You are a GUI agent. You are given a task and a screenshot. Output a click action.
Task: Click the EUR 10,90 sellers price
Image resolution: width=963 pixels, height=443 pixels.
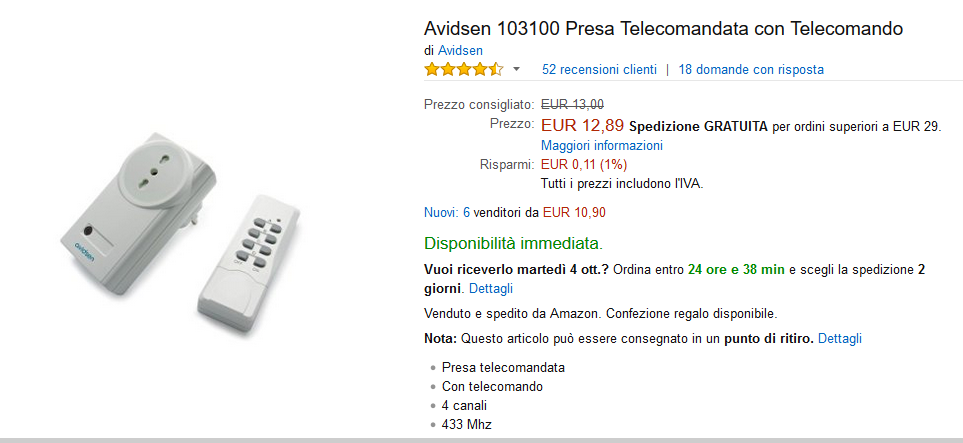[x=574, y=212]
